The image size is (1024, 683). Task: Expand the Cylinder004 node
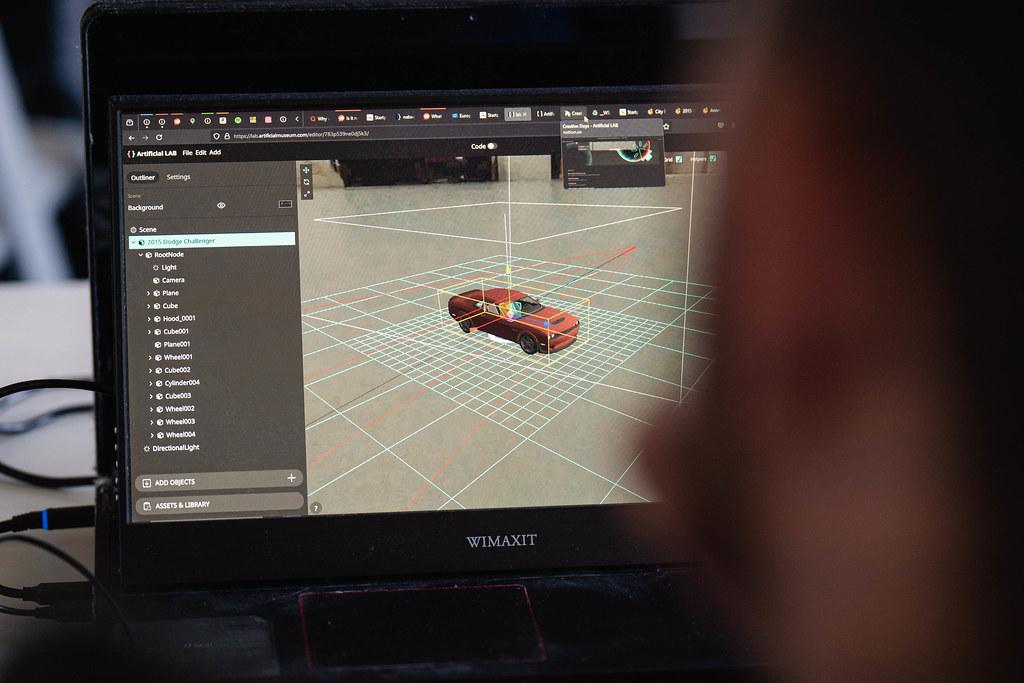click(x=150, y=383)
